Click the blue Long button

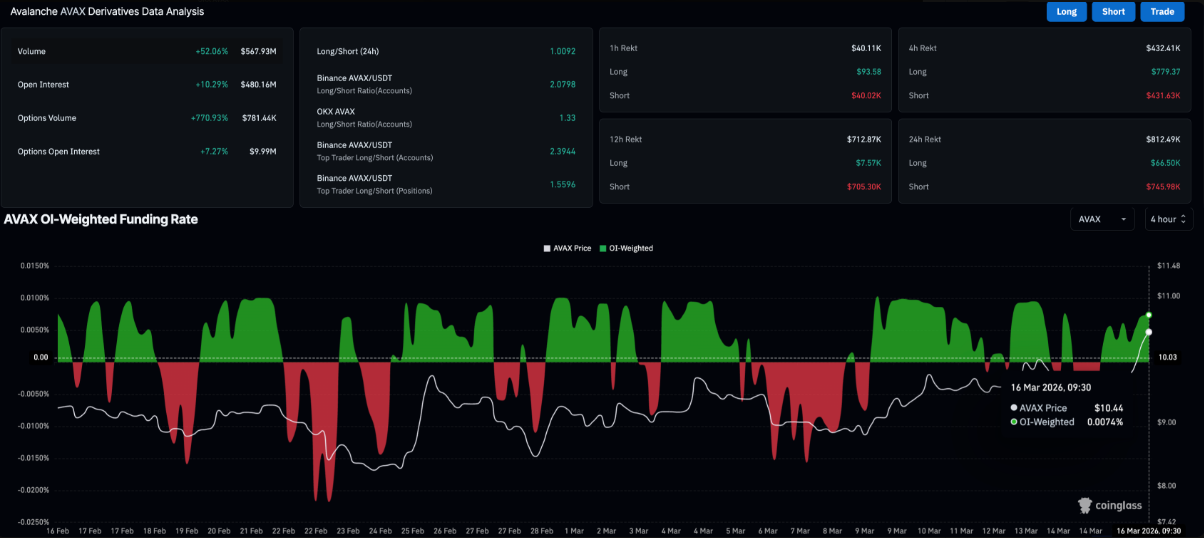tap(1066, 12)
